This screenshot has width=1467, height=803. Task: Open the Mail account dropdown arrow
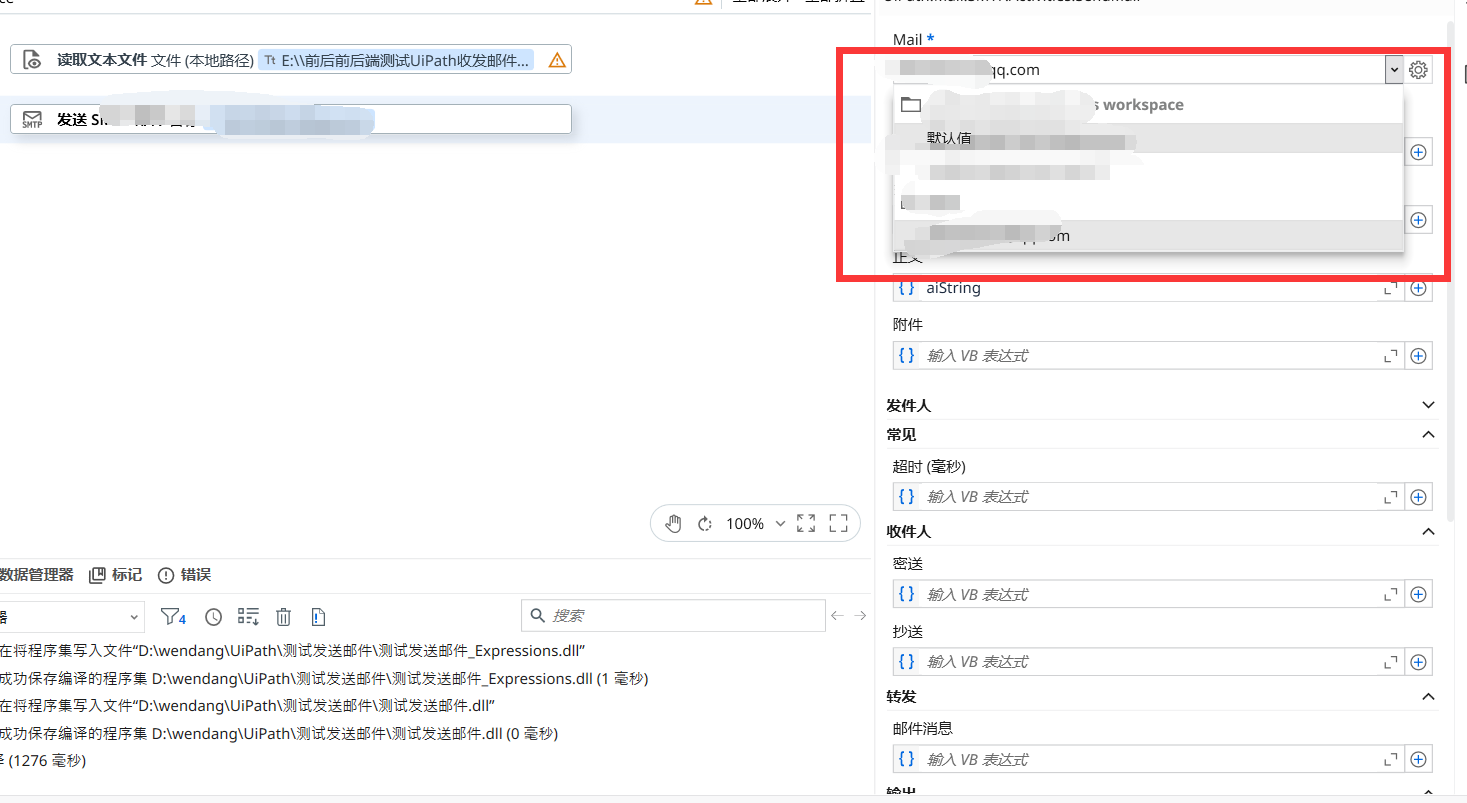click(x=1393, y=70)
